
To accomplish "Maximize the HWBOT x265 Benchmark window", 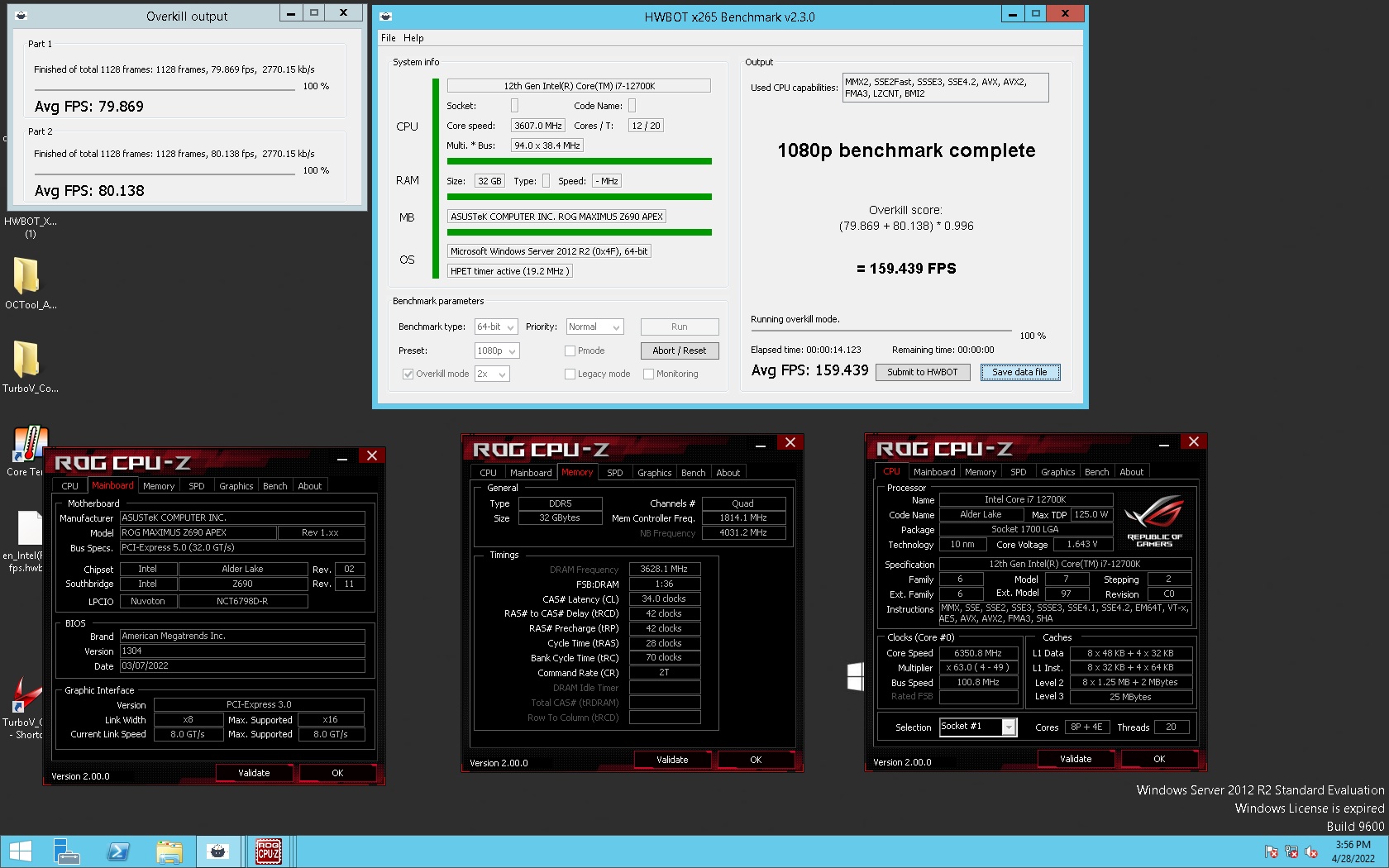I will (1035, 13).
